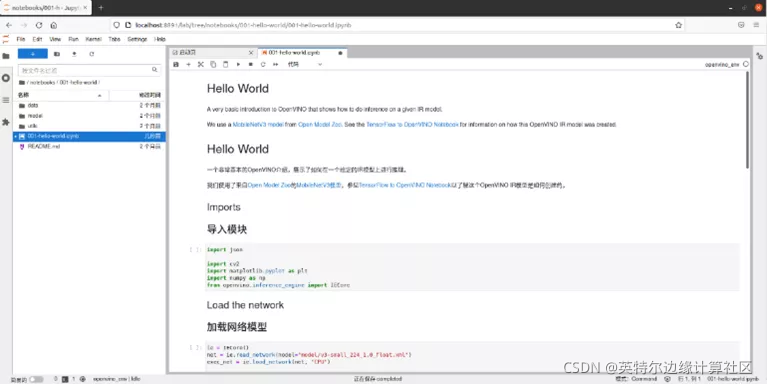
Task: Save the notebook with the disk icon
Action: point(176,64)
